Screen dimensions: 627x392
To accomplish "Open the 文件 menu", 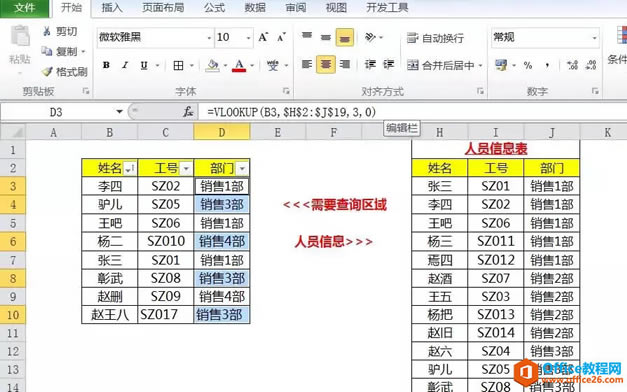I will coord(24,8).
